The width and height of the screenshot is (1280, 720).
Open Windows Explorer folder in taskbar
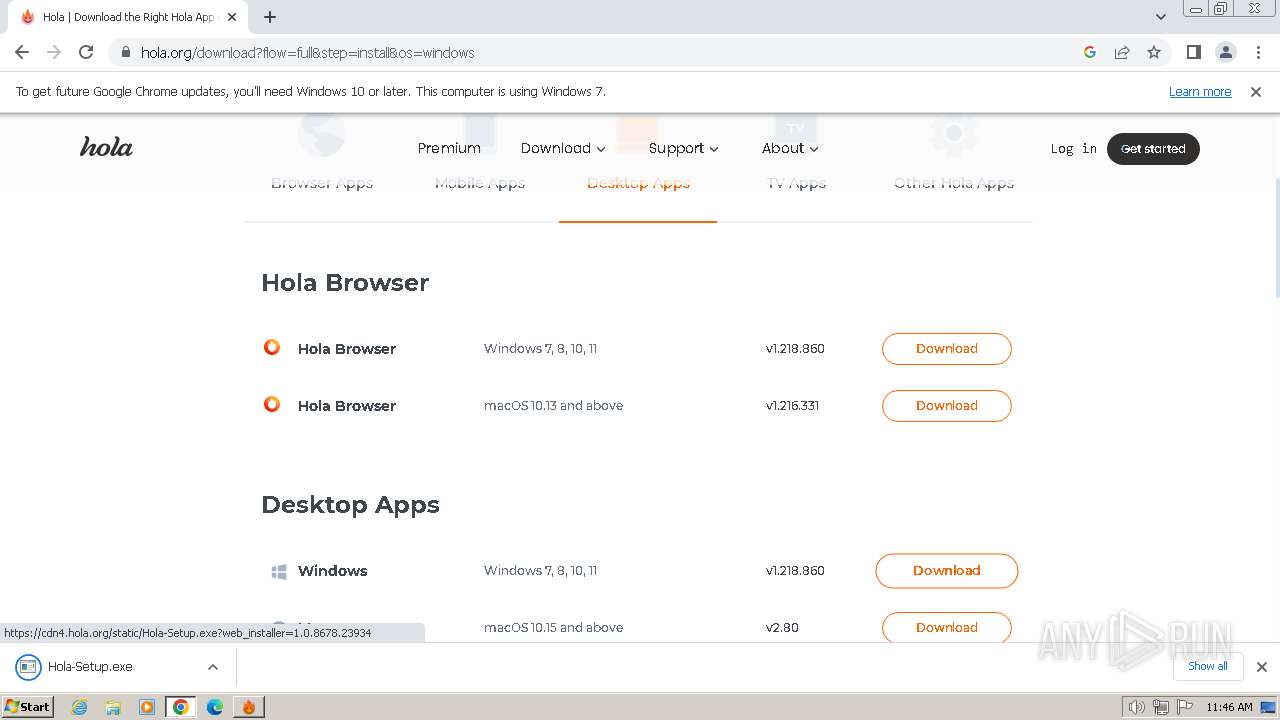click(113, 707)
